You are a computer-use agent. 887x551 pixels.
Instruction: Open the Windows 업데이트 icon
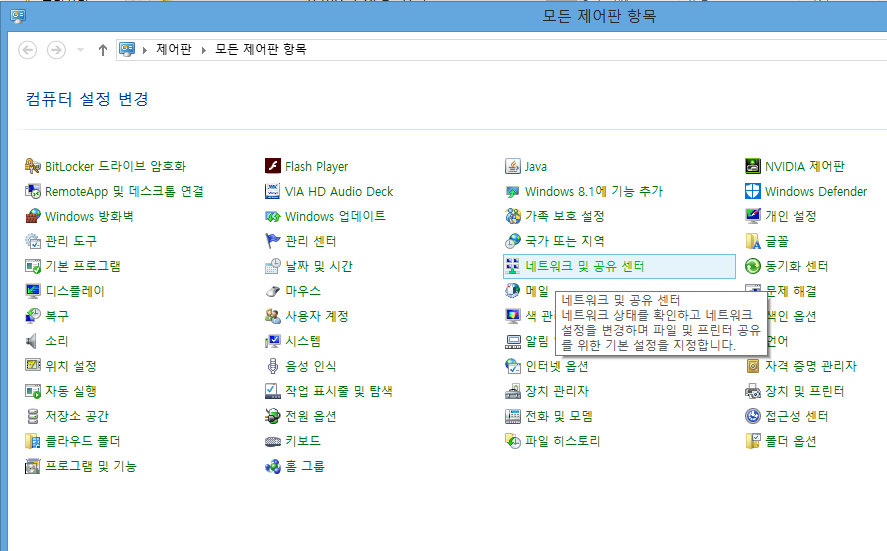click(273, 216)
